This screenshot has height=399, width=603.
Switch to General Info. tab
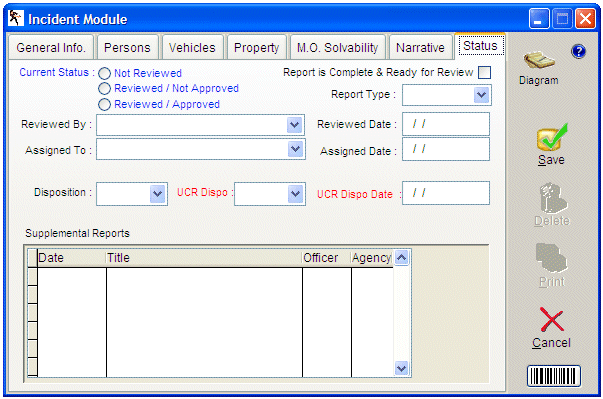[x=51, y=48]
